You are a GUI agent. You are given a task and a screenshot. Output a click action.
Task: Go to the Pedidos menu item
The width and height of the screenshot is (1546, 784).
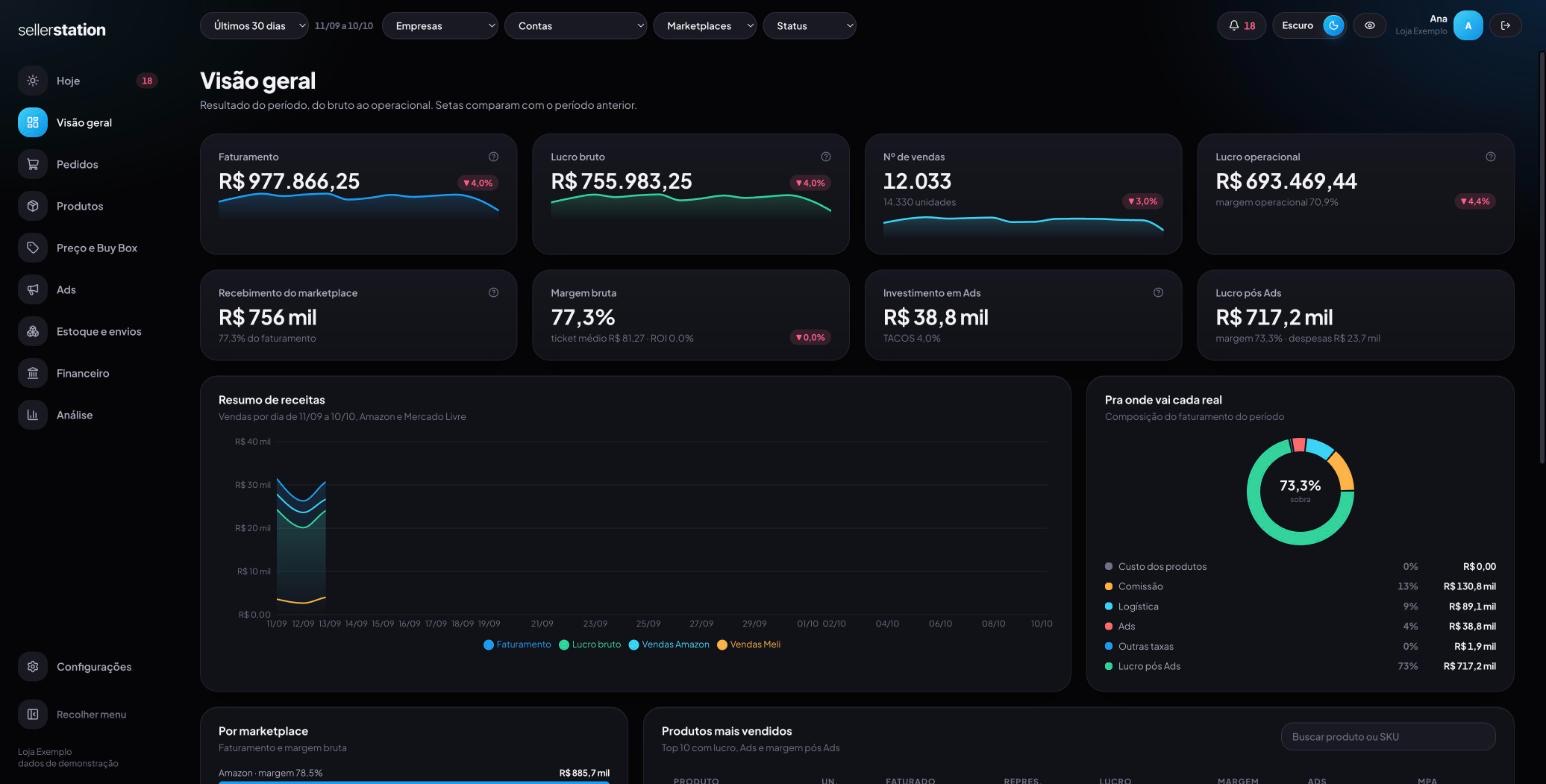tap(77, 165)
